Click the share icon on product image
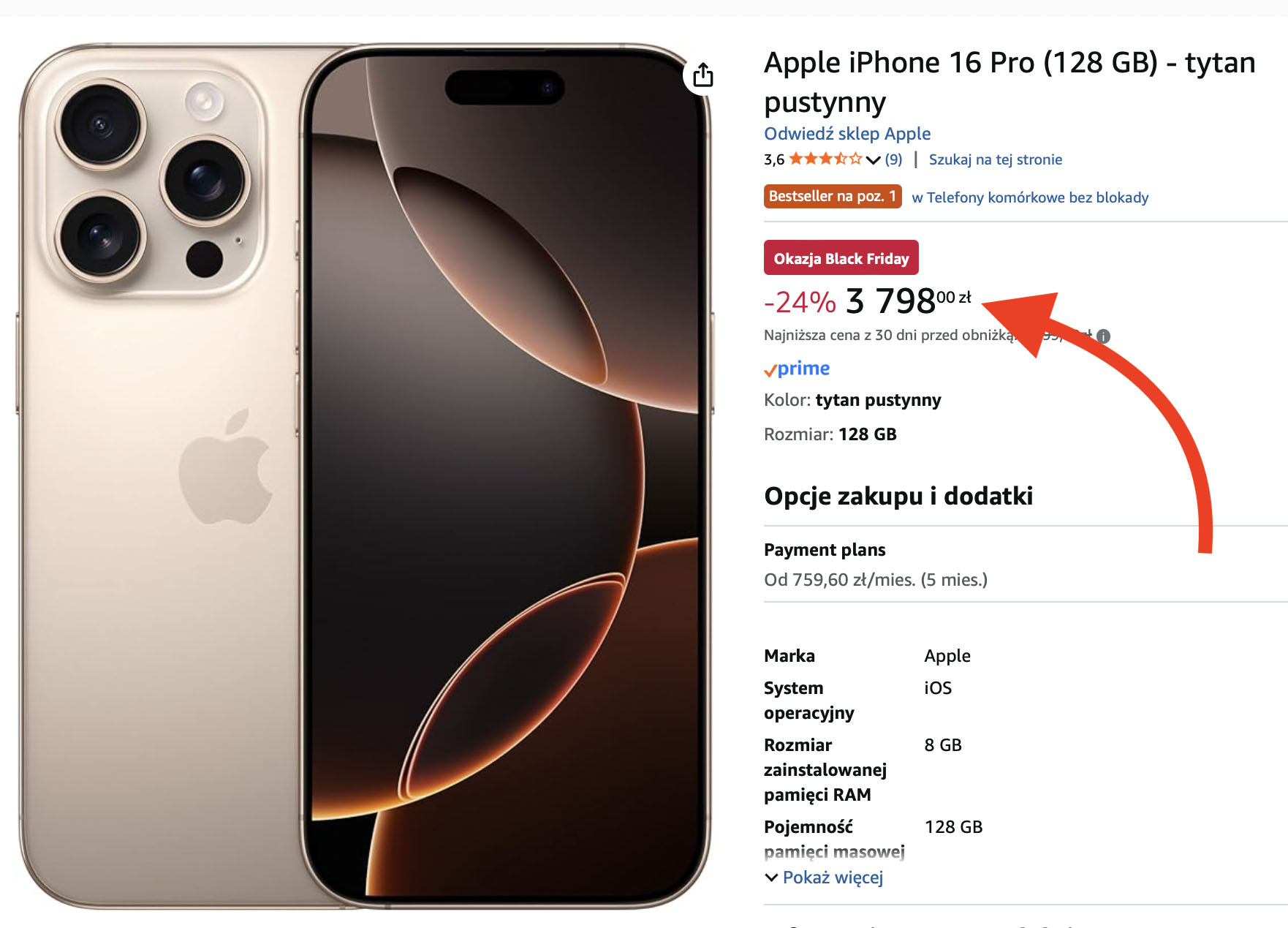The image size is (1288, 928). click(x=702, y=74)
